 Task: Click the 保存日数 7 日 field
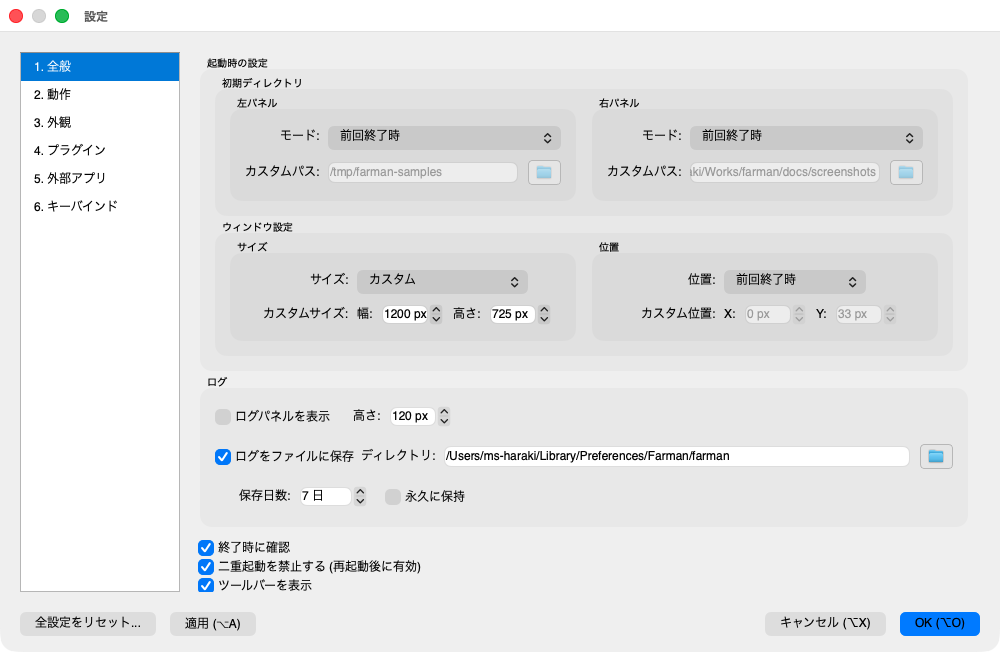[326, 496]
